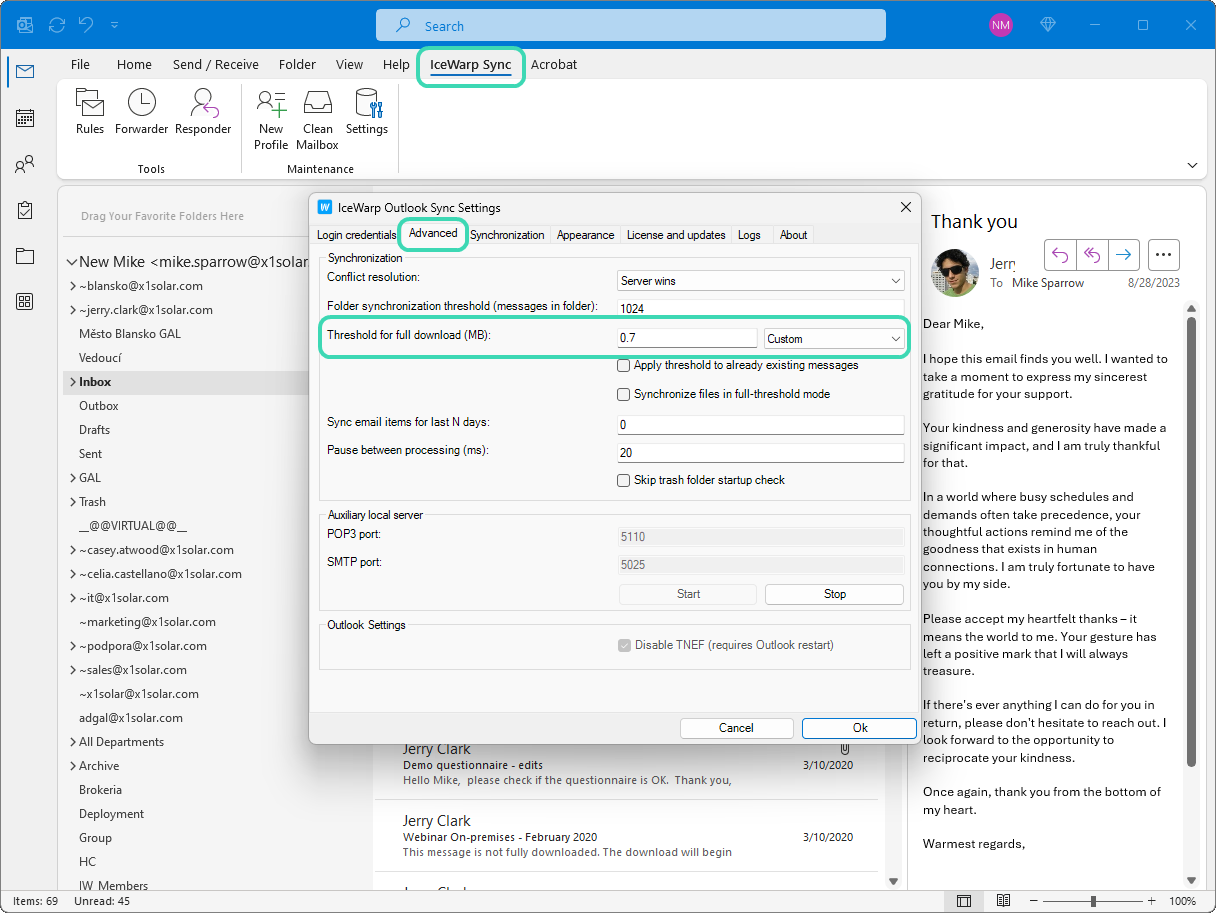Click Ok to save sync settings
The width and height of the screenshot is (1216, 913).
click(x=859, y=728)
